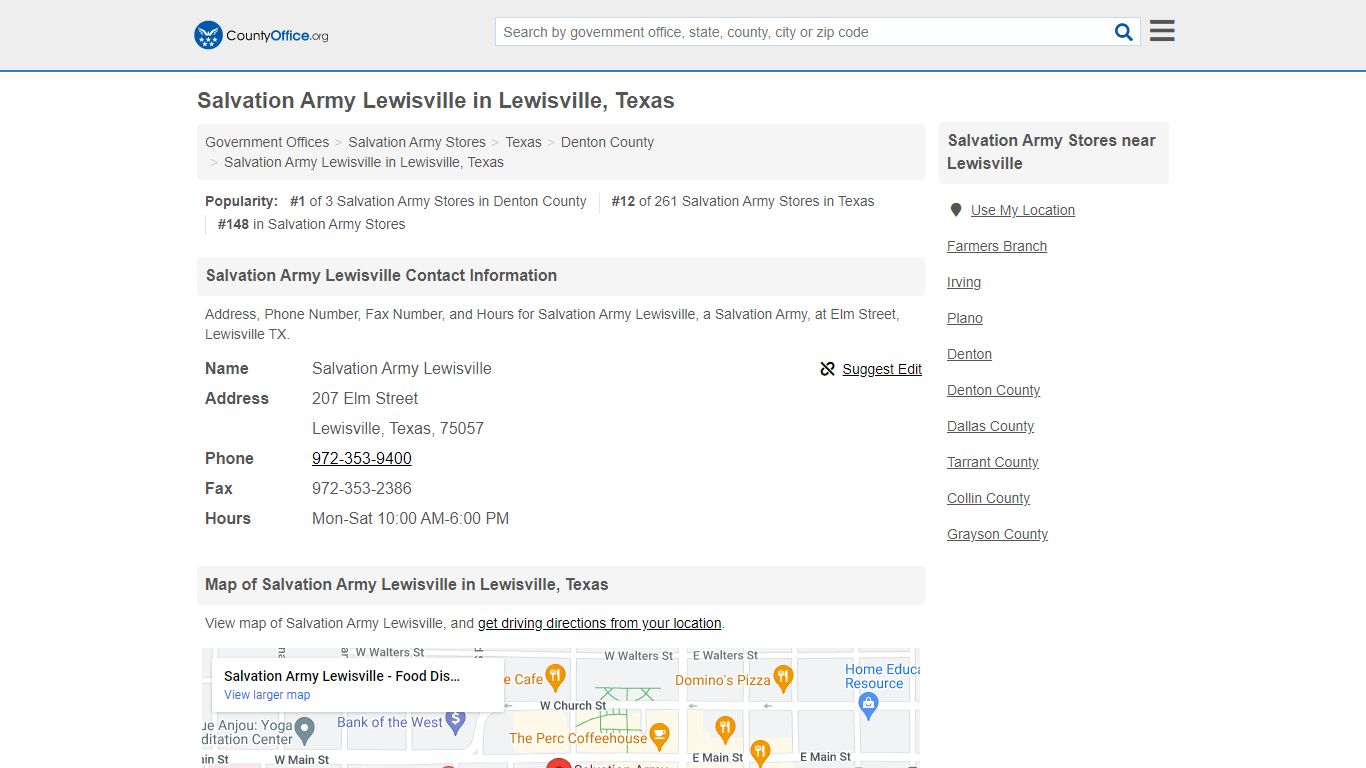Open Denton County breadcrumb link
The height and width of the screenshot is (768, 1366).
607,142
